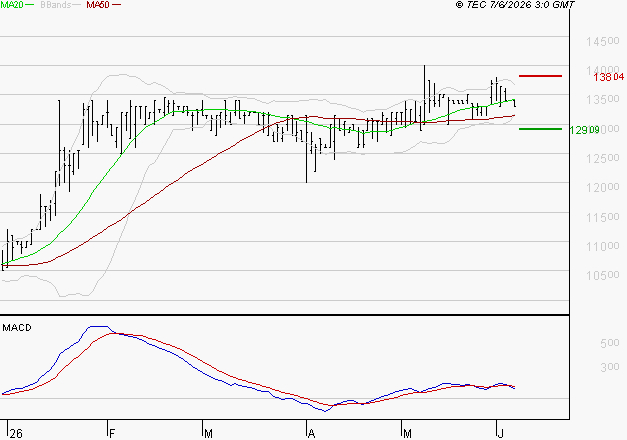
Task: Click the red resistance level line
Action: click(x=540, y=76)
